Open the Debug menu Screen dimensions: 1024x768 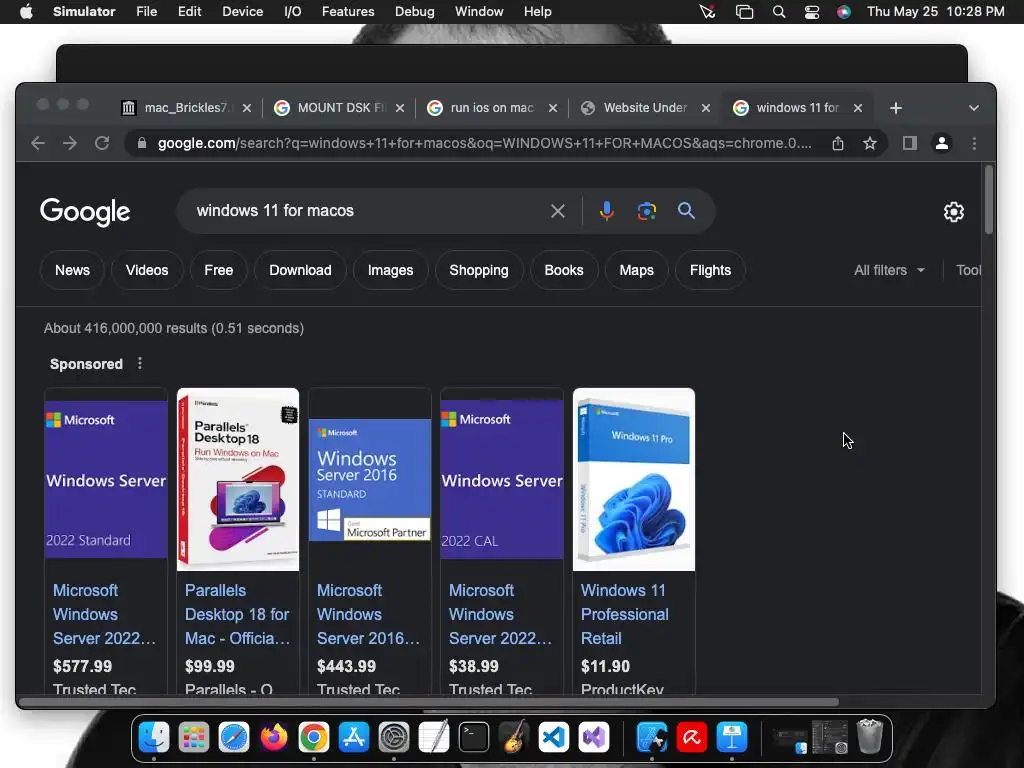pos(414,12)
